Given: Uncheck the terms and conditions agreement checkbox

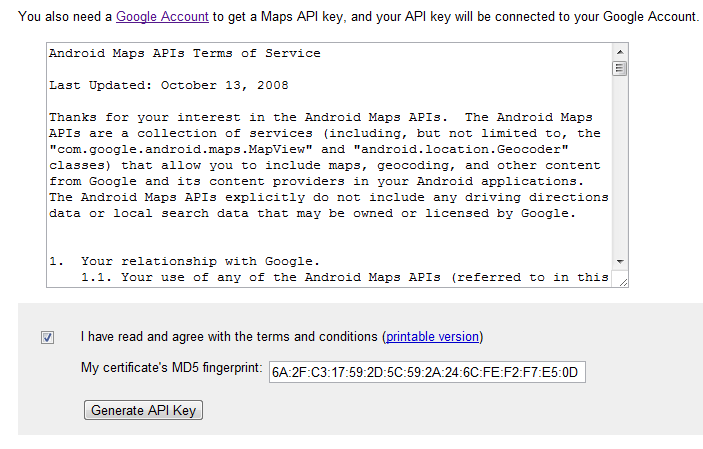Looking at the screenshot, I should 48,337.
